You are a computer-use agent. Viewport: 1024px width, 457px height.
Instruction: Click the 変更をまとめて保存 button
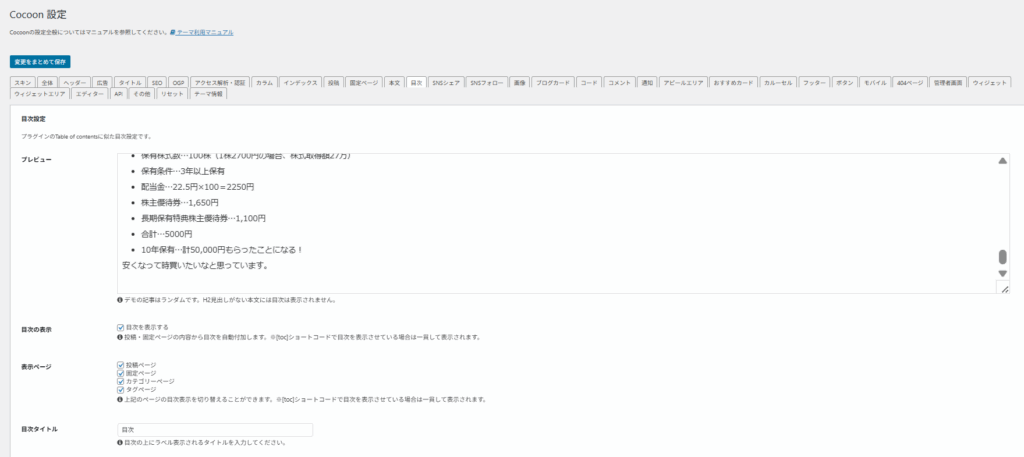coord(40,61)
